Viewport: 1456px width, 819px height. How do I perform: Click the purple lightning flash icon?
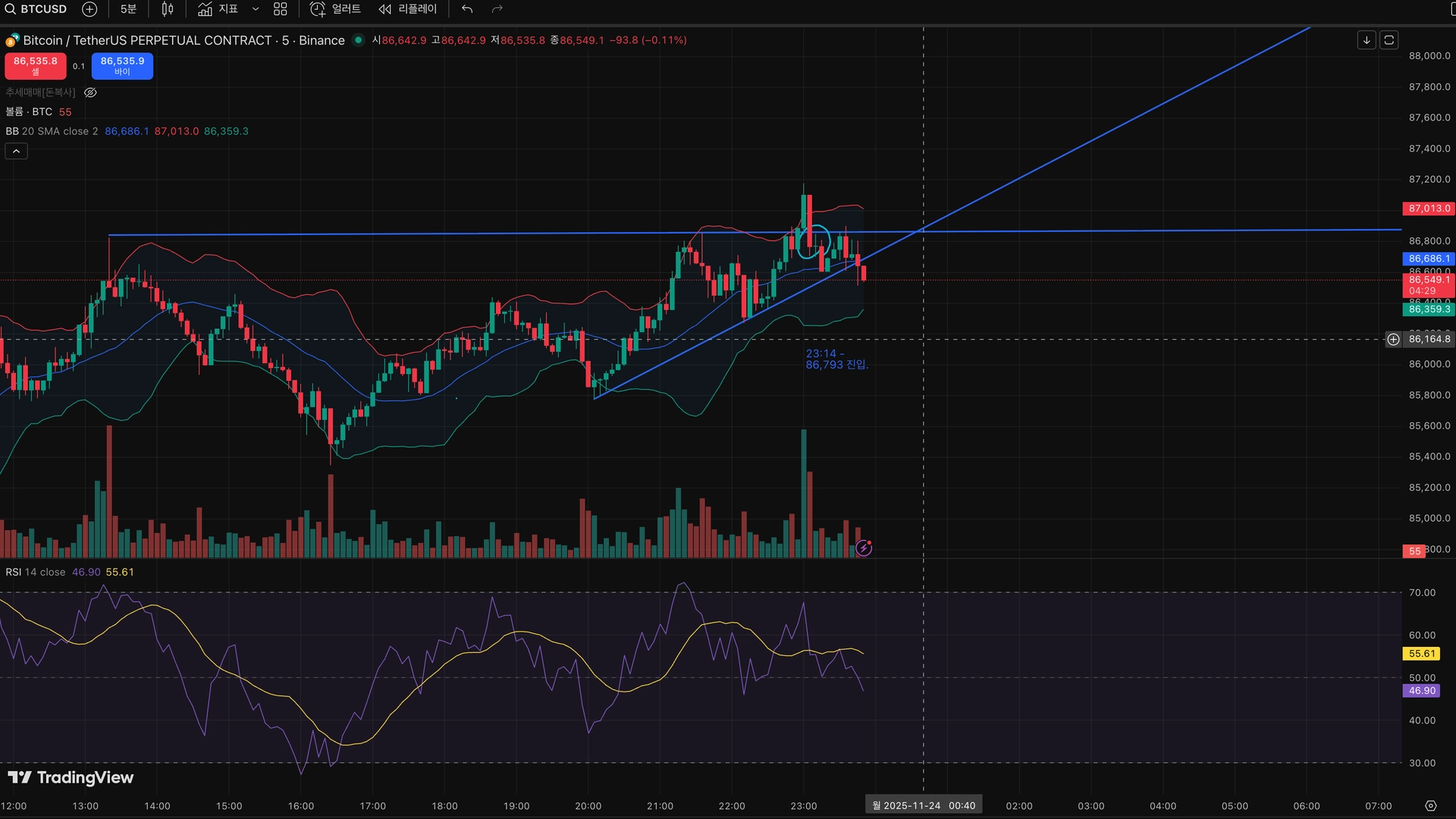click(x=864, y=548)
